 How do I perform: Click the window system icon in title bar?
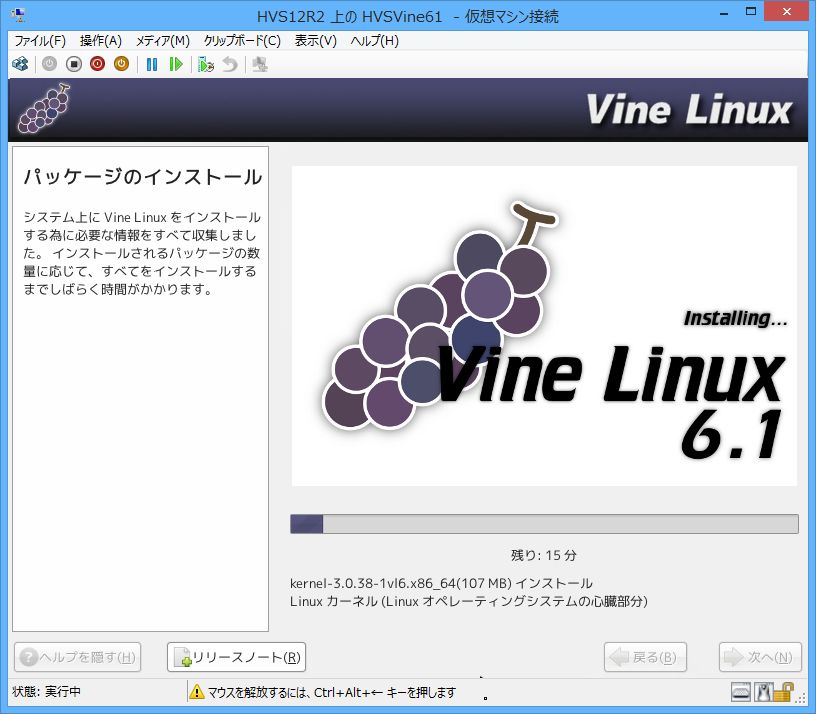pyautogui.click(x=19, y=15)
